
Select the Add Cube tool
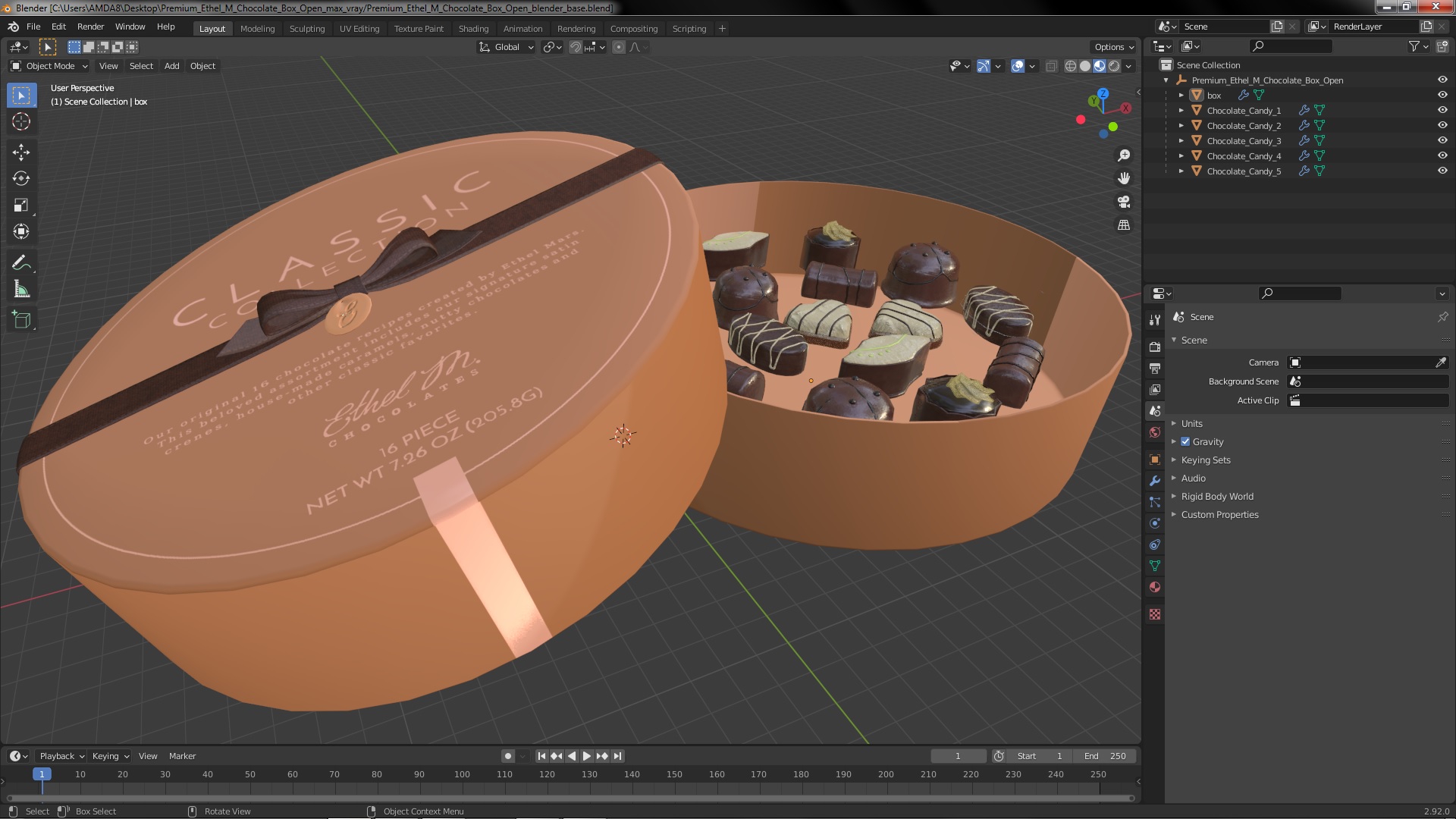(21, 320)
